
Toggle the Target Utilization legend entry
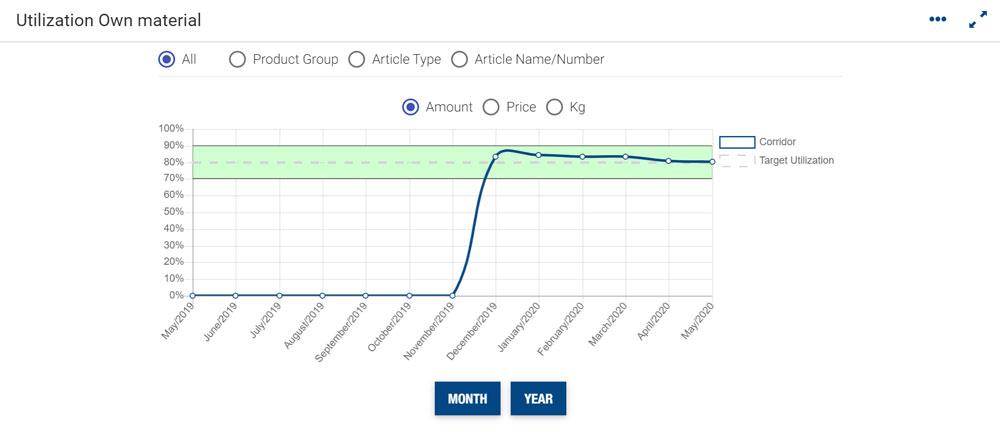point(737,160)
